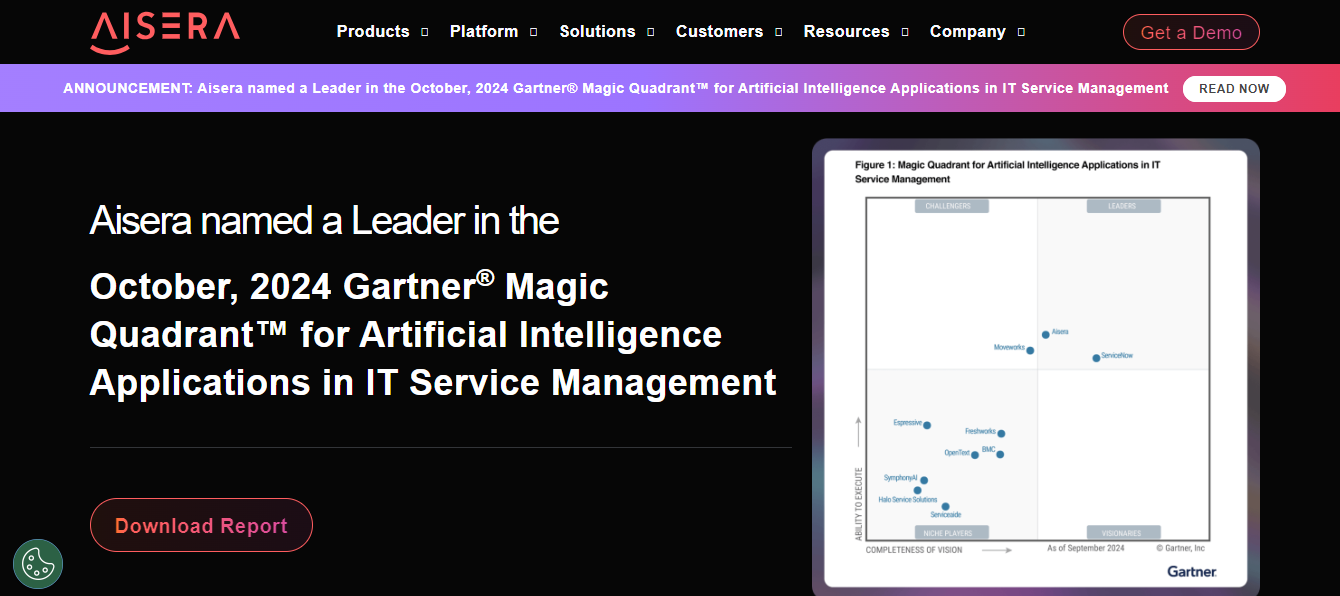Expand the dropdown indicator beside Company
Viewport: 1340px width, 596px height.
point(1021,32)
